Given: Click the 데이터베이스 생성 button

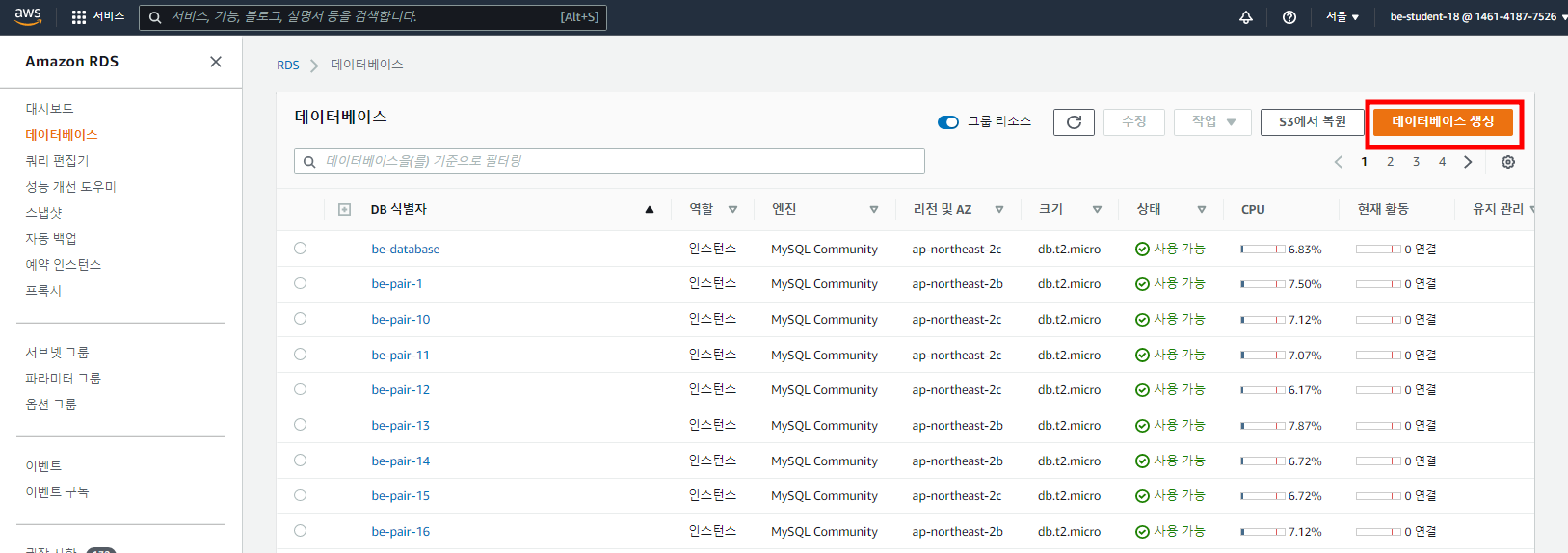Looking at the screenshot, I should (1443, 122).
